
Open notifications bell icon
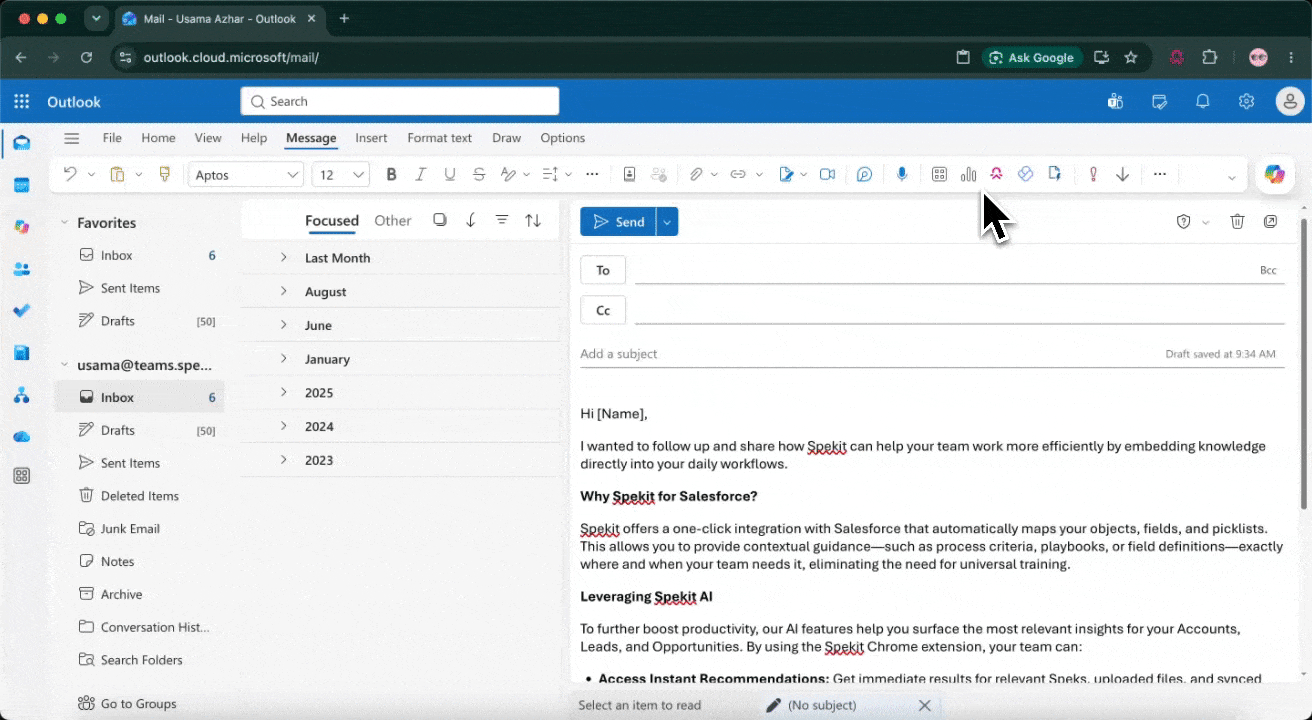1203,101
